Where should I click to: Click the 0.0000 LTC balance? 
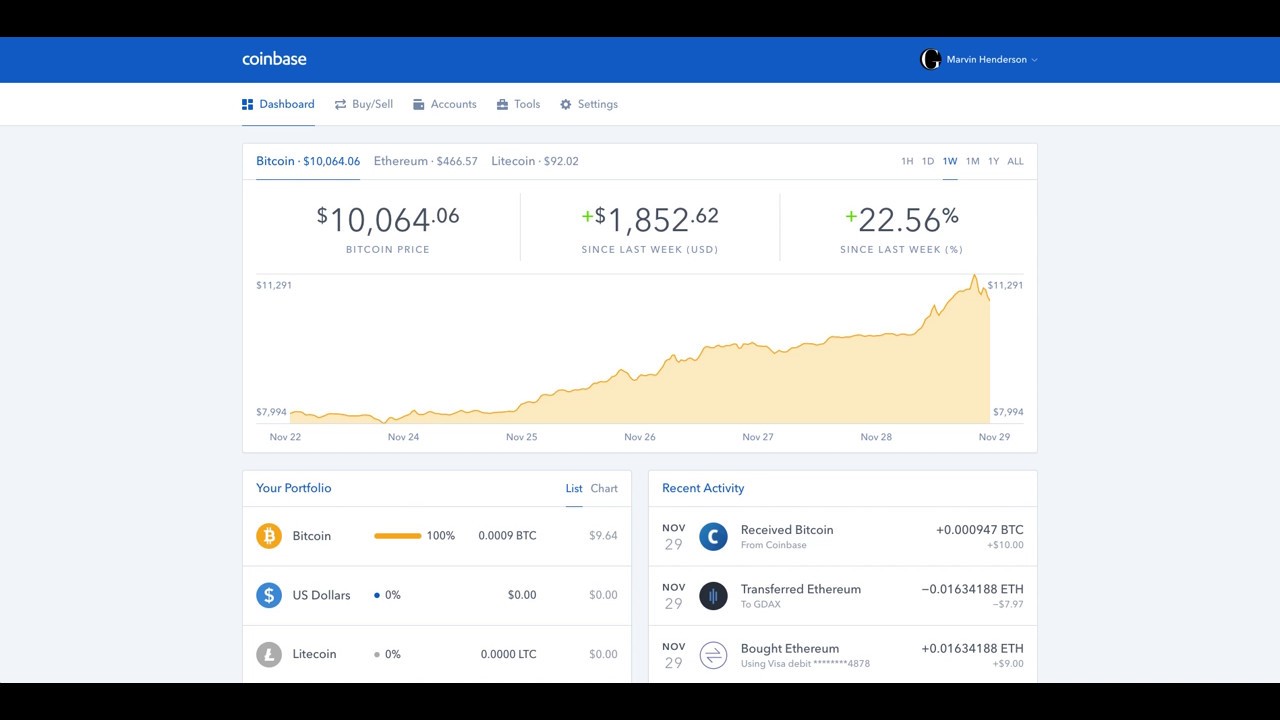coord(508,654)
